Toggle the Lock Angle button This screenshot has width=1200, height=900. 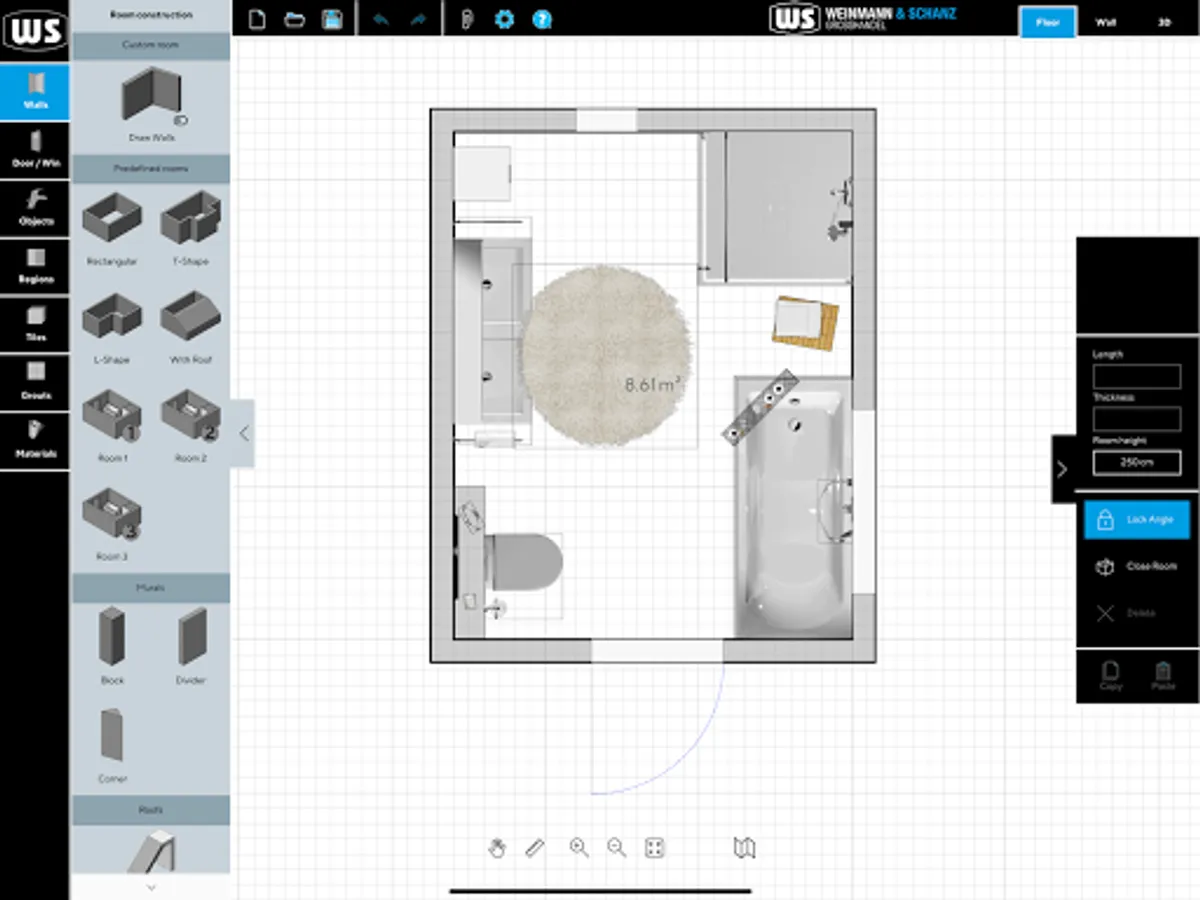(1137, 520)
